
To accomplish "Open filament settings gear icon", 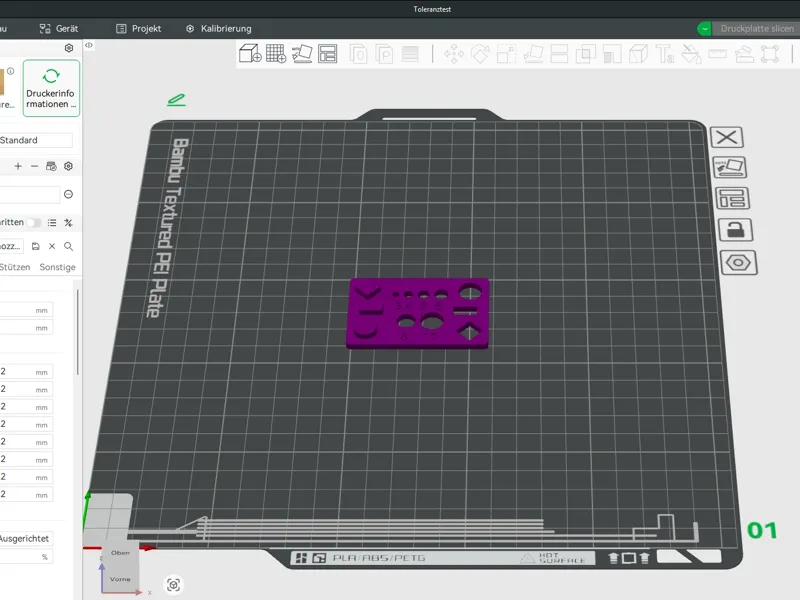I will click(68, 166).
